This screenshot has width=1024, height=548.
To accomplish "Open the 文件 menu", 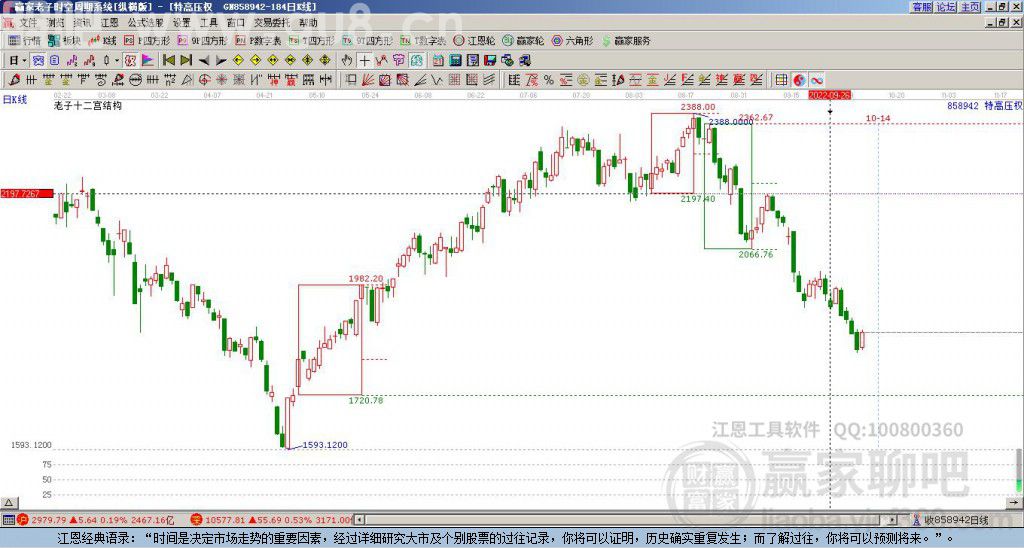I will tap(28, 23).
